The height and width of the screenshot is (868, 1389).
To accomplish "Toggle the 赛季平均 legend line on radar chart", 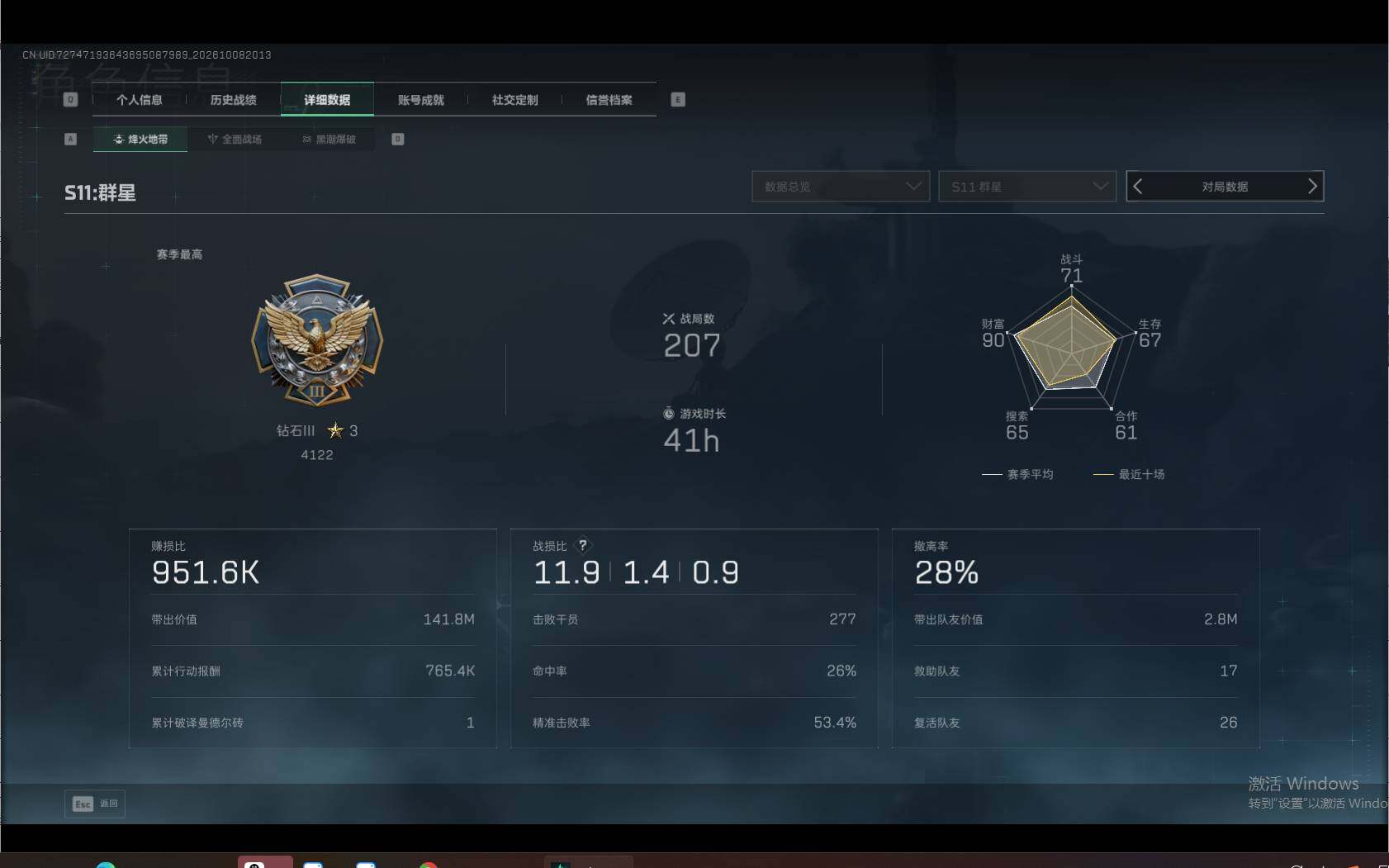I will point(1017,474).
